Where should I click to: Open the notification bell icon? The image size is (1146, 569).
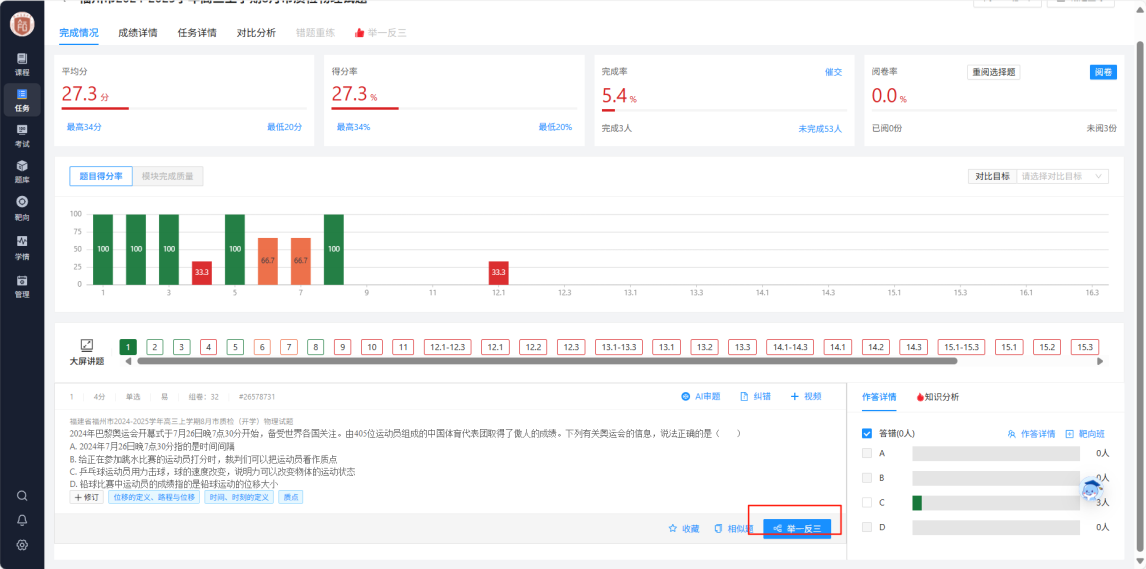pyautogui.click(x=22, y=520)
